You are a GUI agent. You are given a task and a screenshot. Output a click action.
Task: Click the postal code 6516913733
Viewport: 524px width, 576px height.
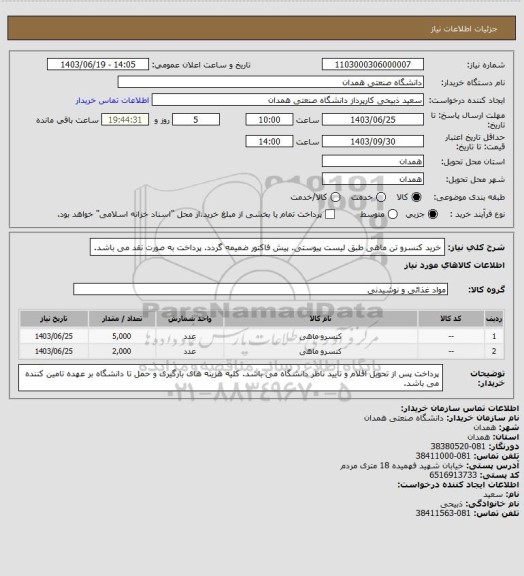point(453,475)
